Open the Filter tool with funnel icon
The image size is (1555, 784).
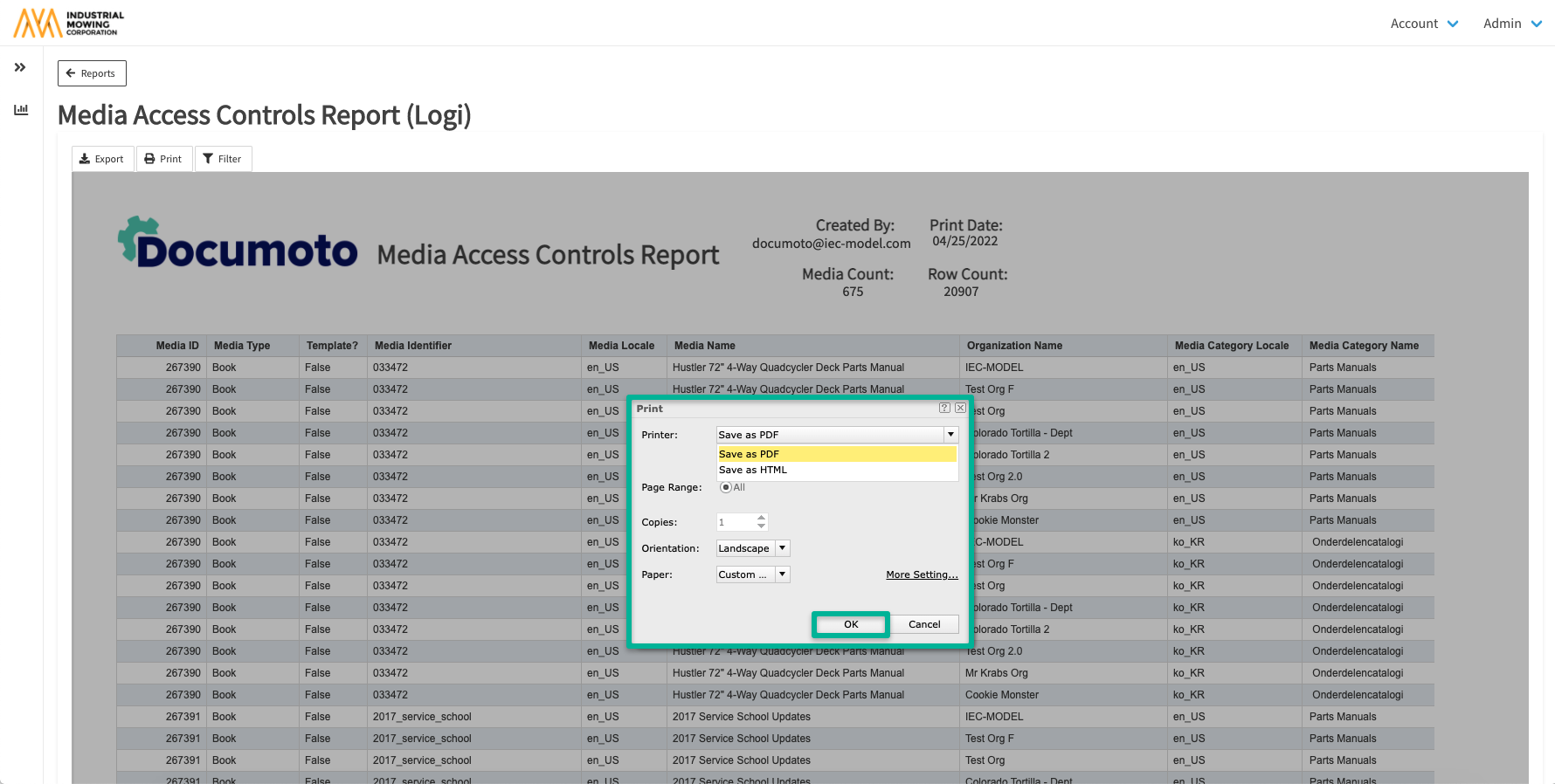pyautogui.click(x=223, y=159)
